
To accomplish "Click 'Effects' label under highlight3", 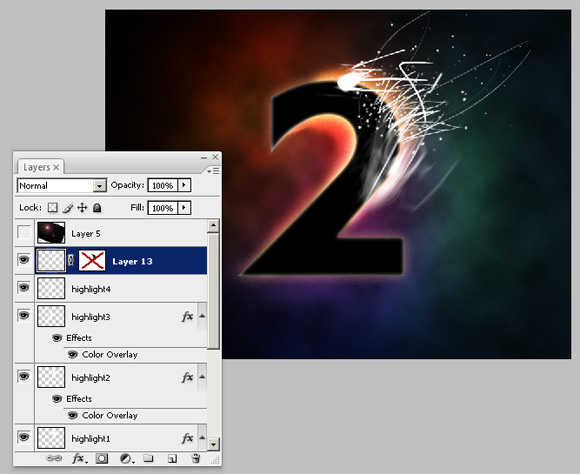I will (x=79, y=338).
